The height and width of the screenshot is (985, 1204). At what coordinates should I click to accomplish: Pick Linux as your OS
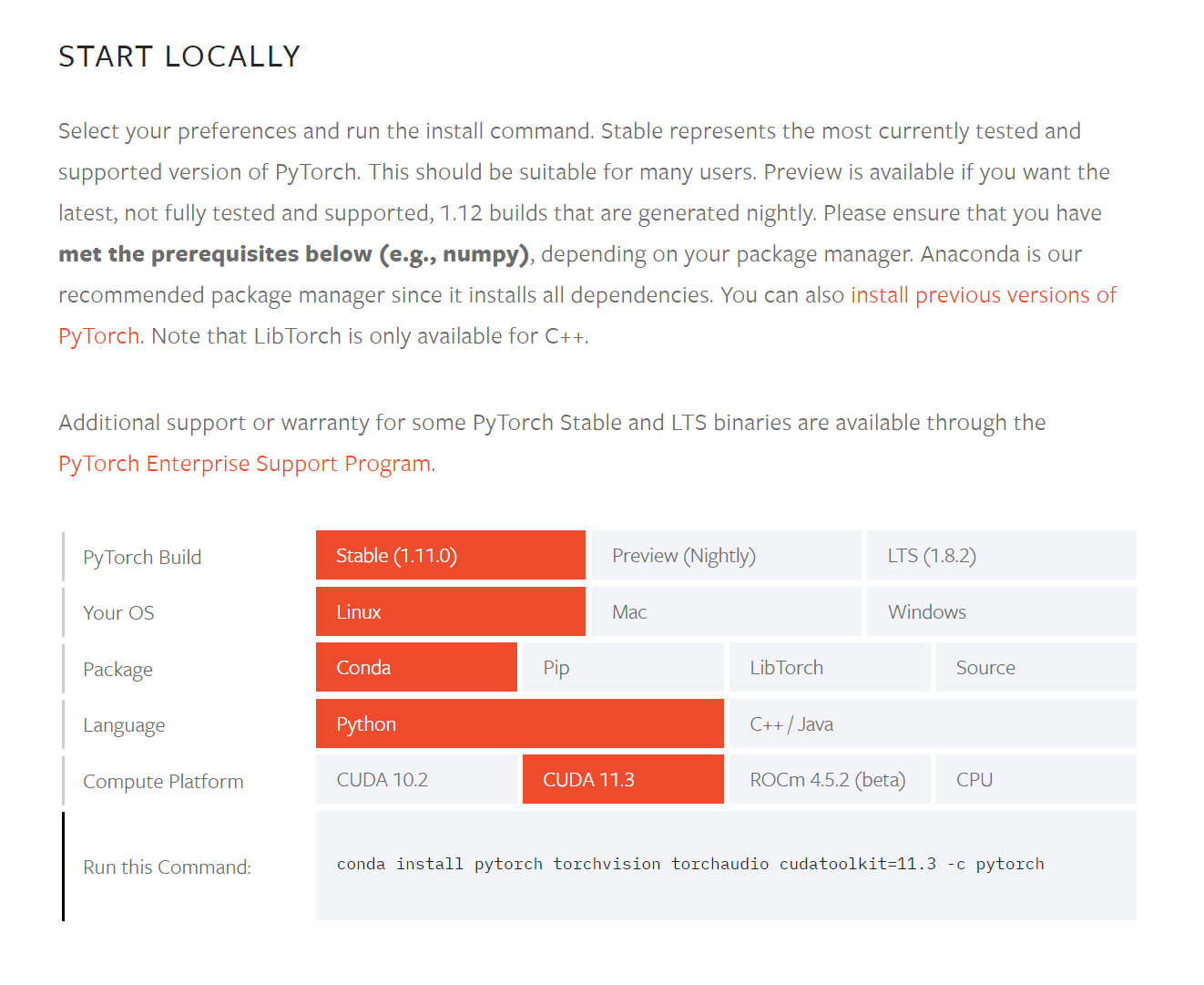[x=450, y=612]
